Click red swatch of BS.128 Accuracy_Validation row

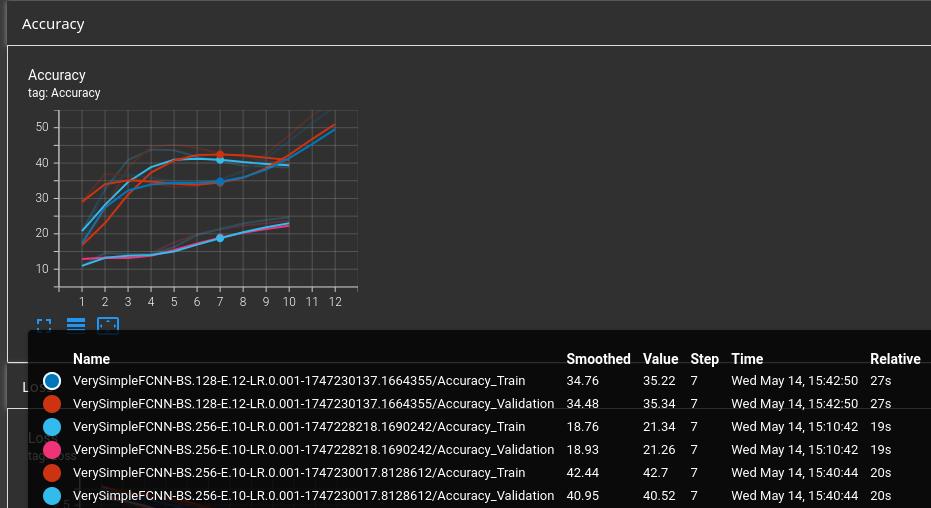point(52,404)
